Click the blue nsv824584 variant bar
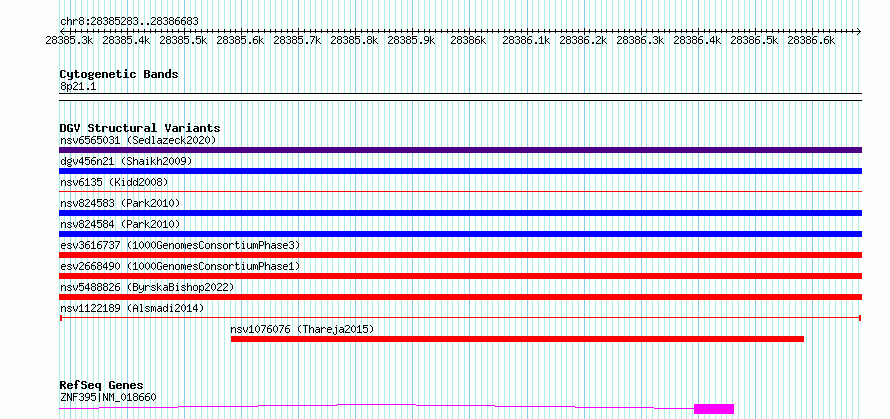Viewport: 890px width, 419px height. click(460, 234)
